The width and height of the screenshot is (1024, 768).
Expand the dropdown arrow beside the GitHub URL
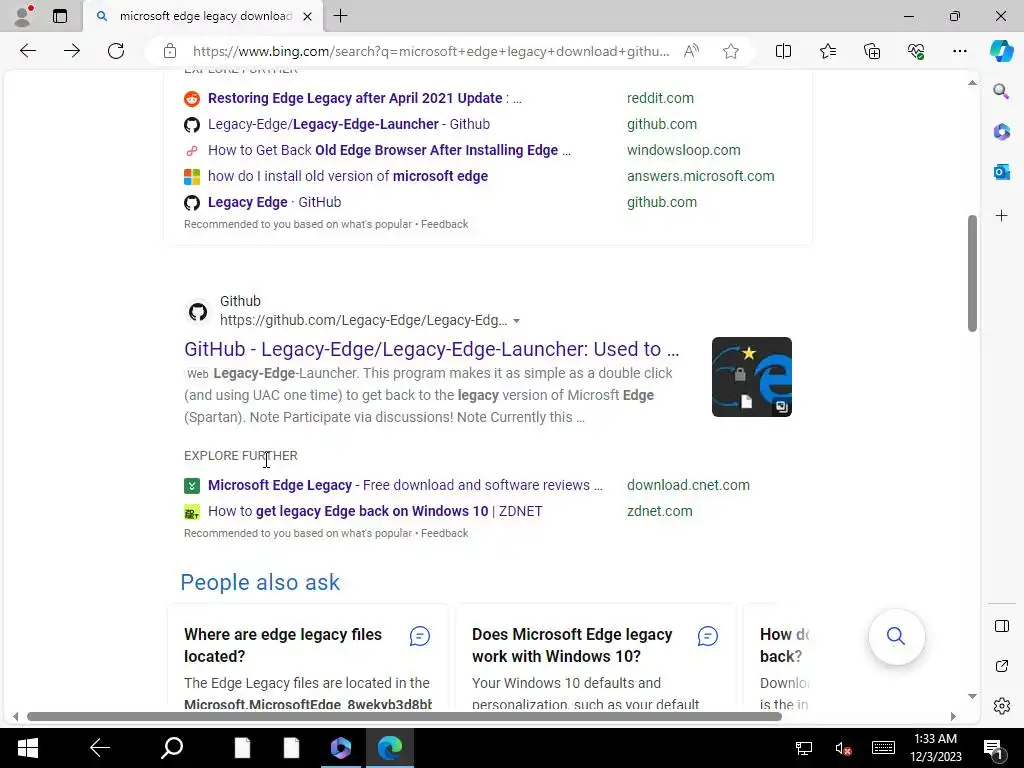(517, 321)
